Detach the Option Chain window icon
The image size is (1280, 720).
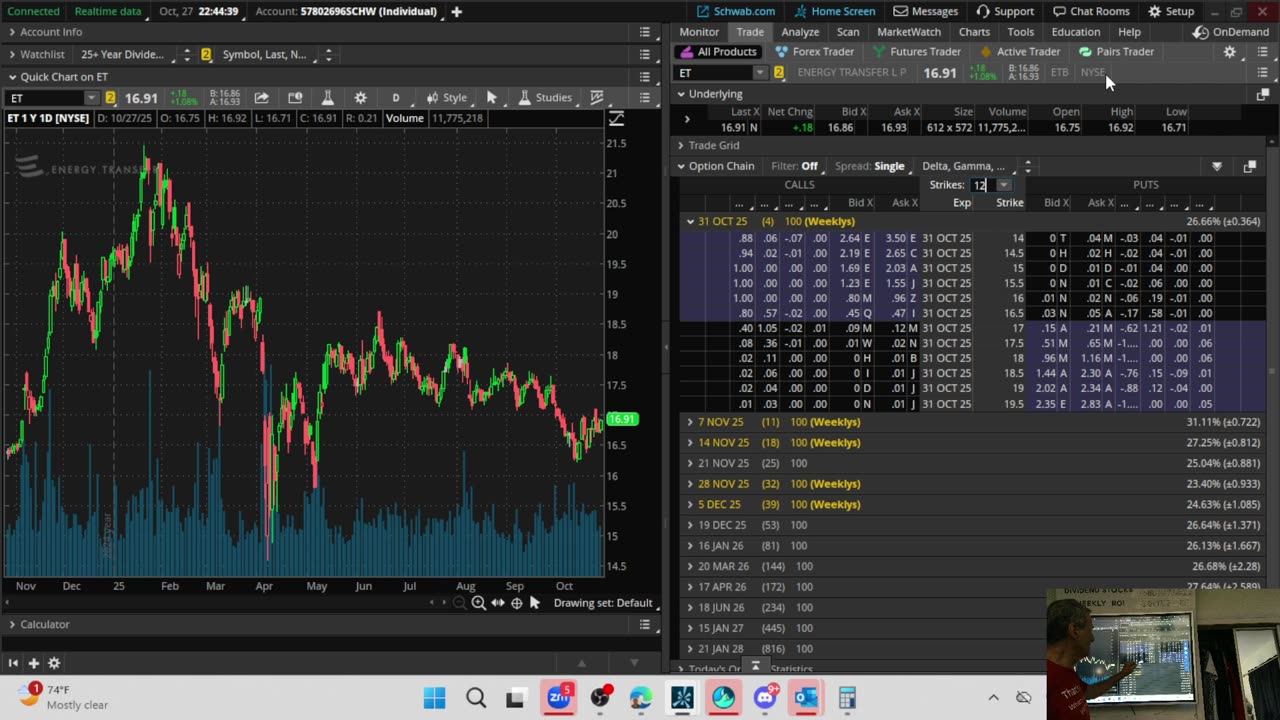(x=1249, y=167)
